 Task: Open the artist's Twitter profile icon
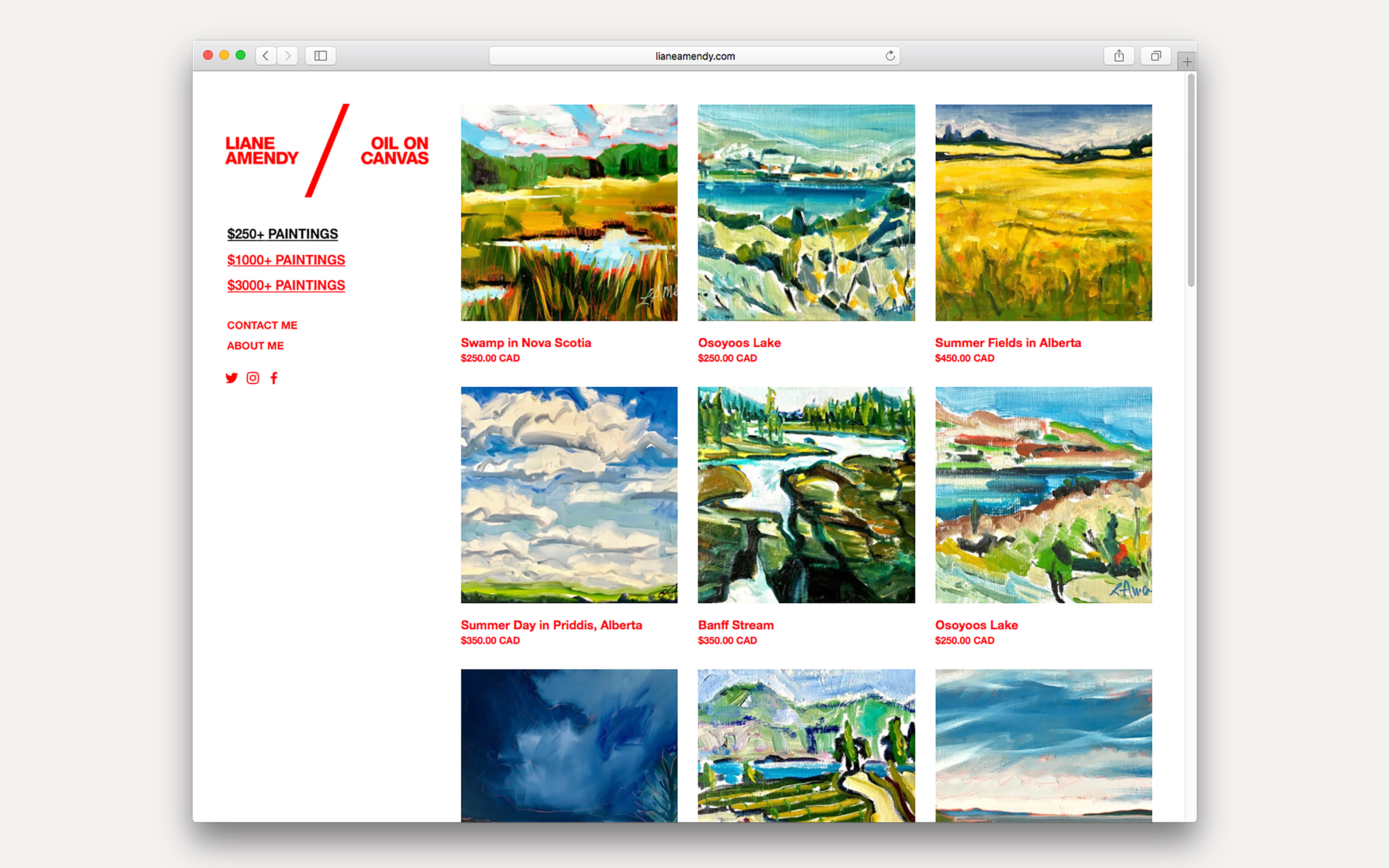coord(231,378)
